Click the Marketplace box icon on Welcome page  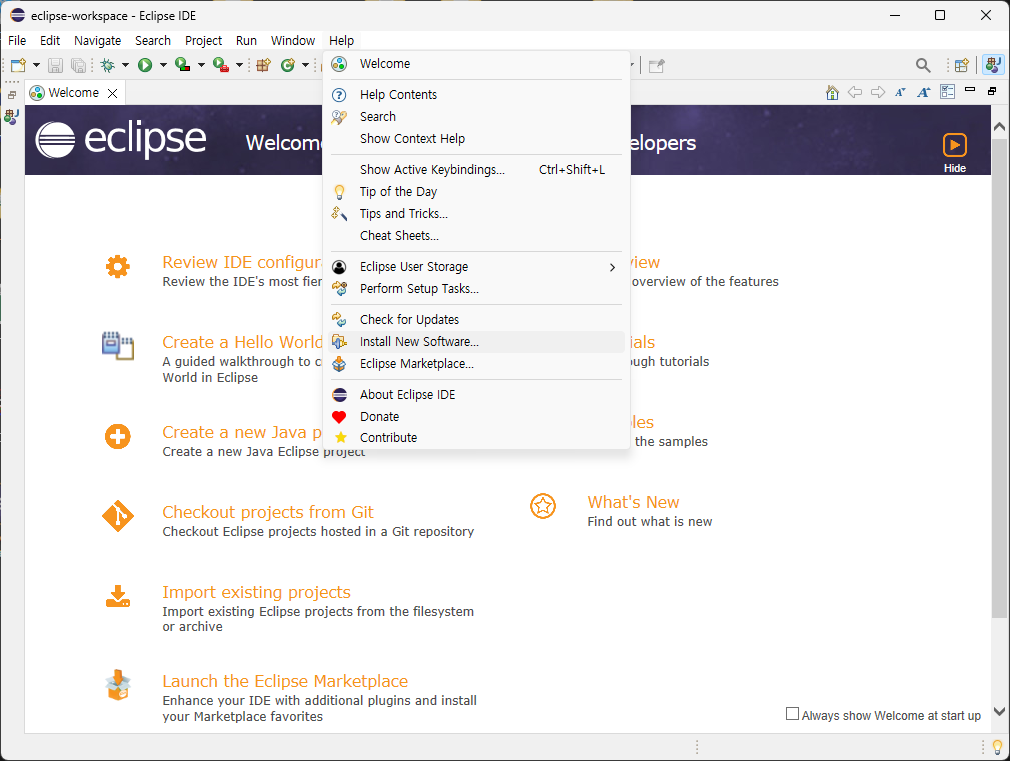click(x=118, y=685)
